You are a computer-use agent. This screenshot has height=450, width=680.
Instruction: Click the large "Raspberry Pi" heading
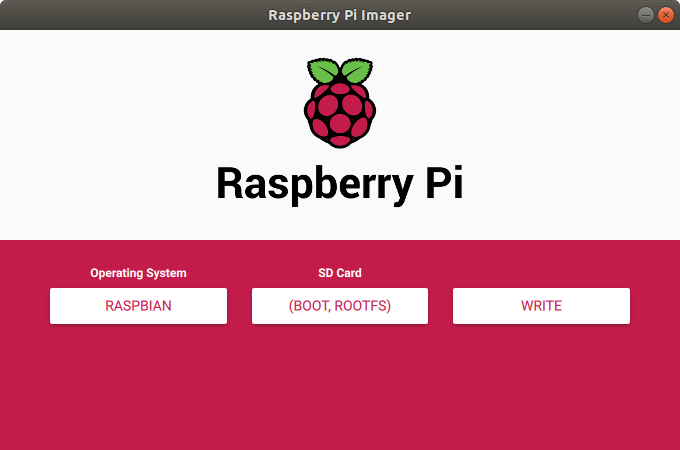pos(340,184)
